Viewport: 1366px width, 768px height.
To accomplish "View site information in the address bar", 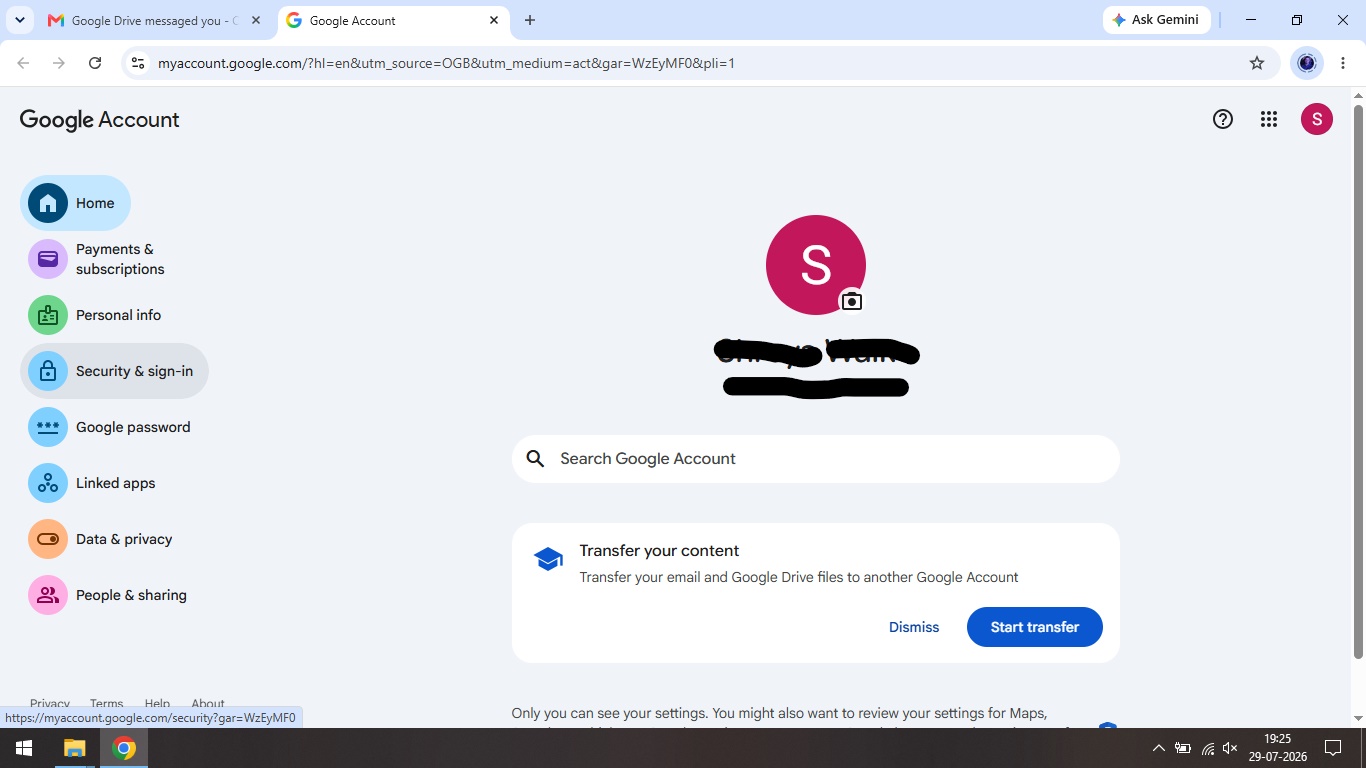I will click(x=138, y=63).
